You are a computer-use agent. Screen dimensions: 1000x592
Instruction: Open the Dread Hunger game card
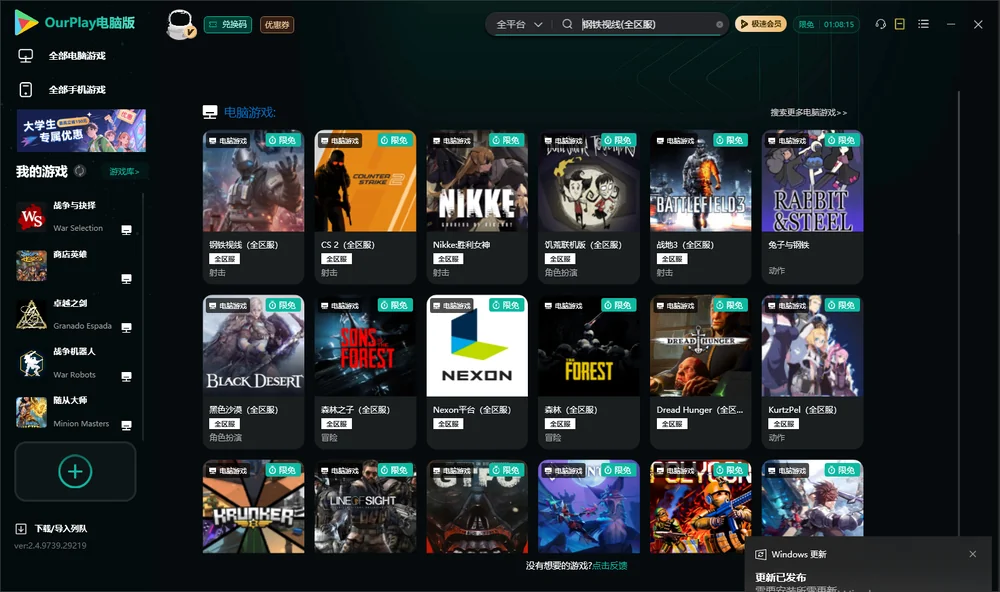click(x=701, y=372)
